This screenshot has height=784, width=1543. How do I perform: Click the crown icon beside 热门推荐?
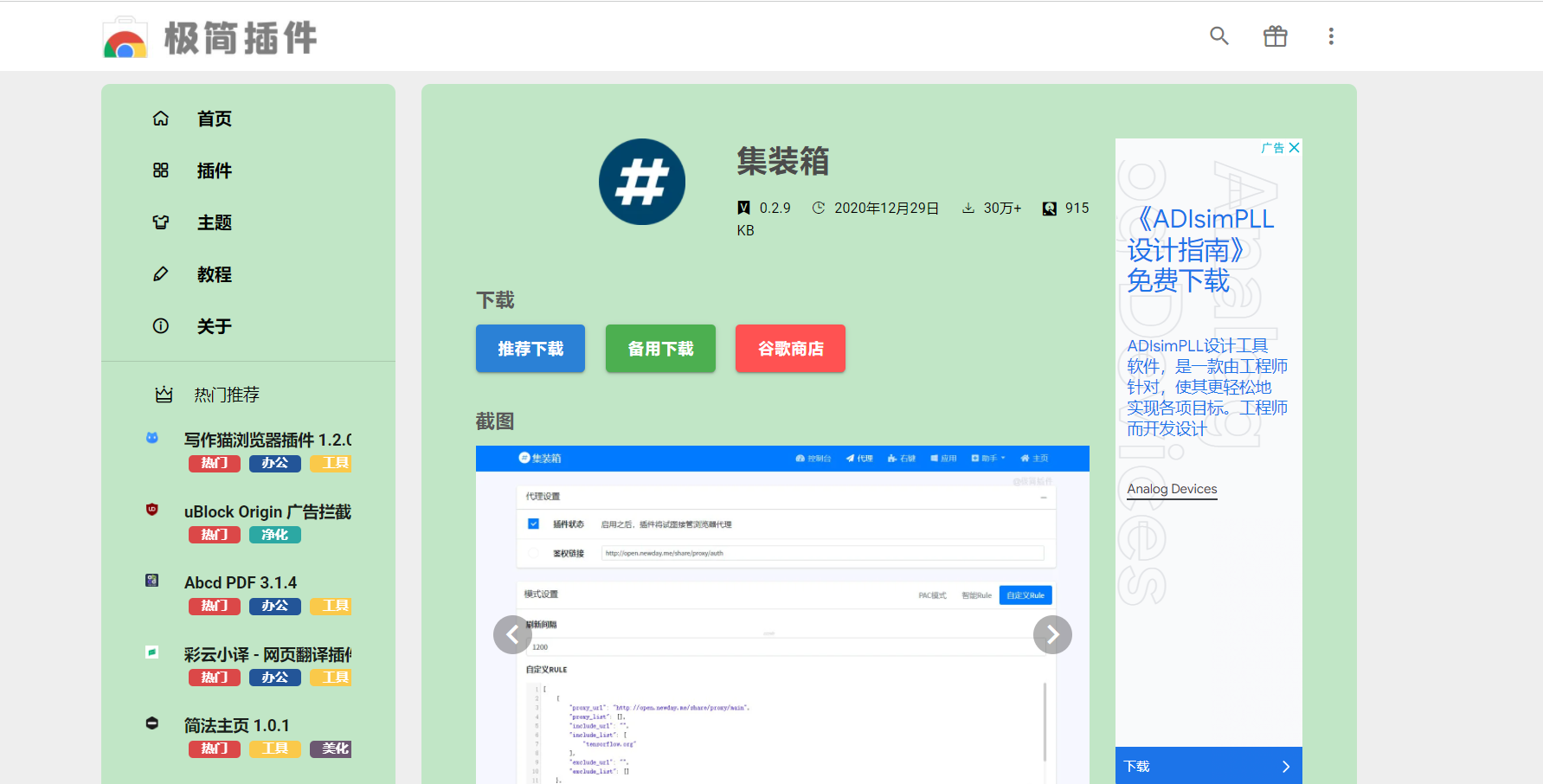click(164, 395)
